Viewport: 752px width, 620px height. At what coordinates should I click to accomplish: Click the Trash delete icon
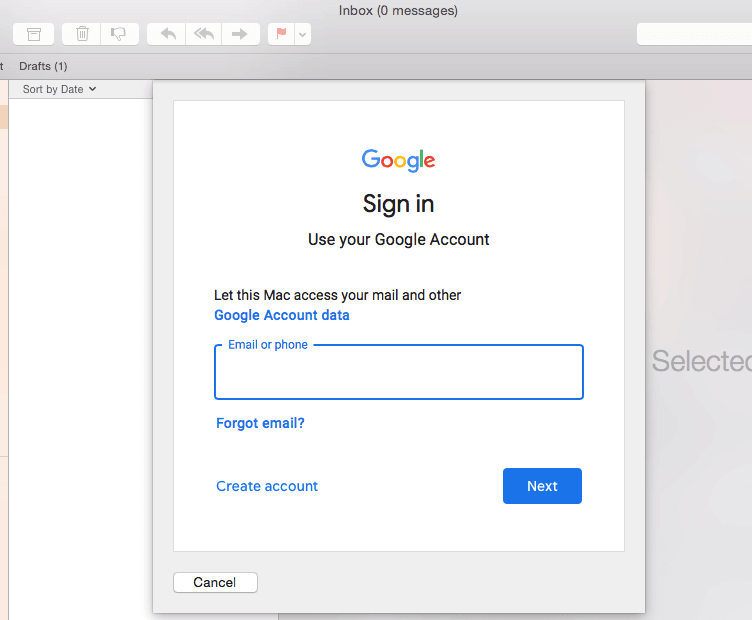coord(82,34)
